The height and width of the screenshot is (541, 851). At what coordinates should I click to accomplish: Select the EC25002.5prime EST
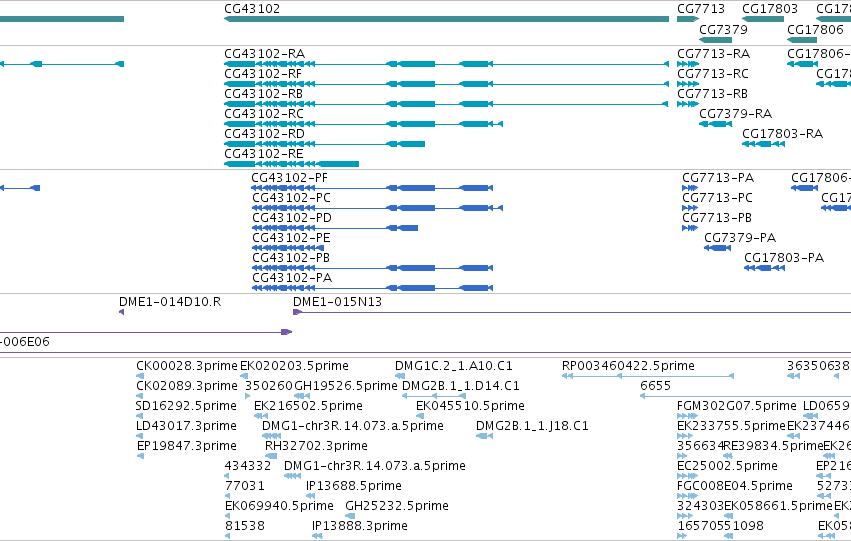pyautogui.click(x=687, y=476)
